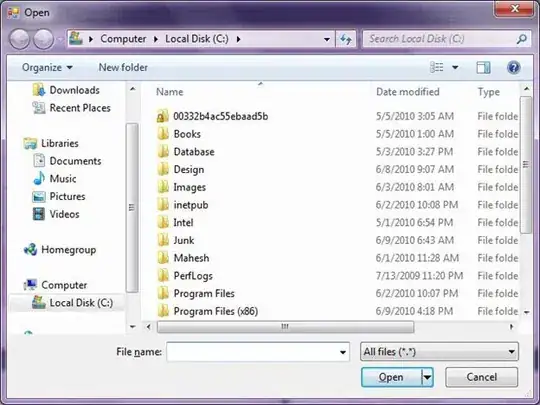Click the Change your view icon
540x405 pixels.
click(x=437, y=67)
